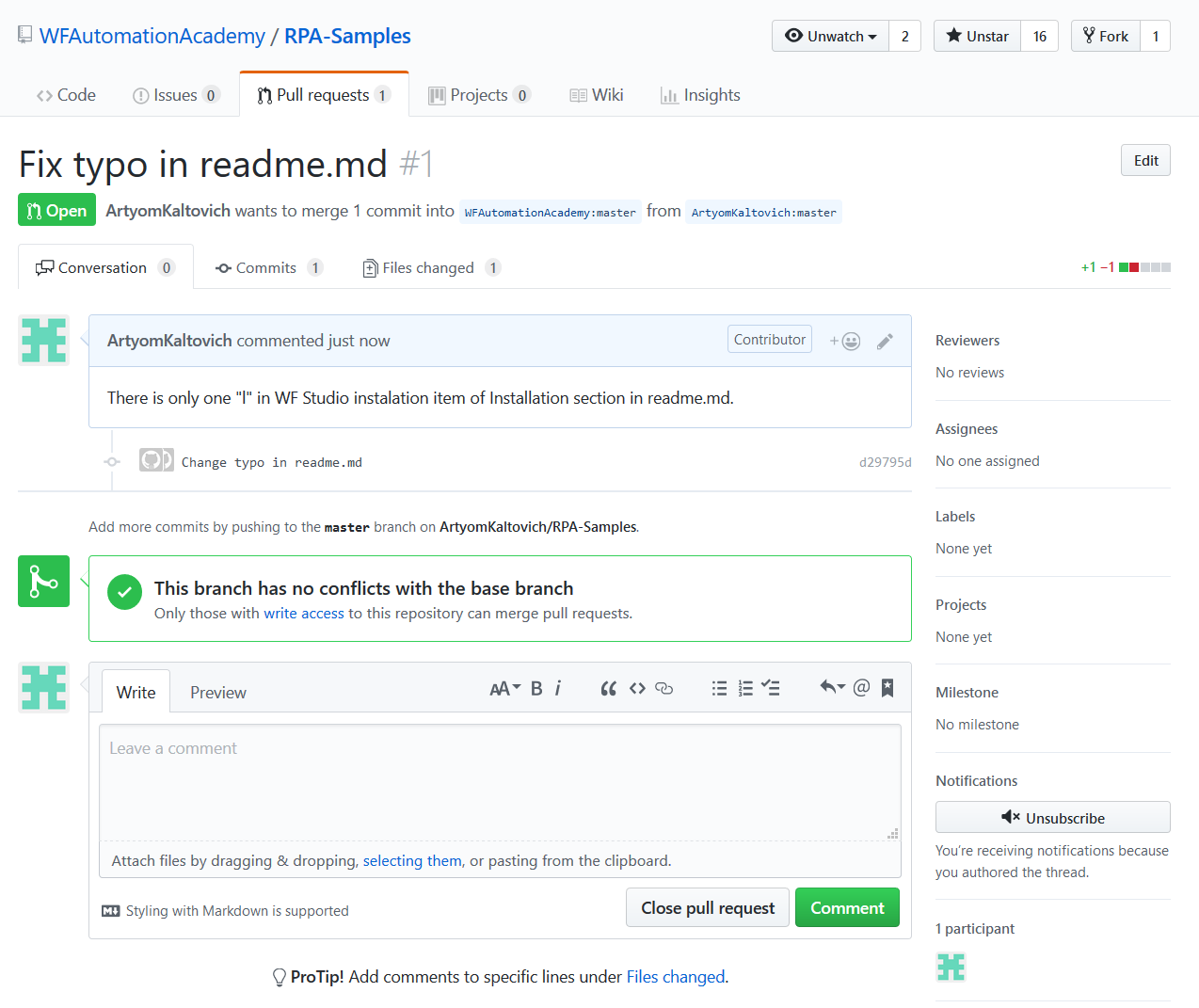Insert code with the code brackets icon

coord(637,689)
